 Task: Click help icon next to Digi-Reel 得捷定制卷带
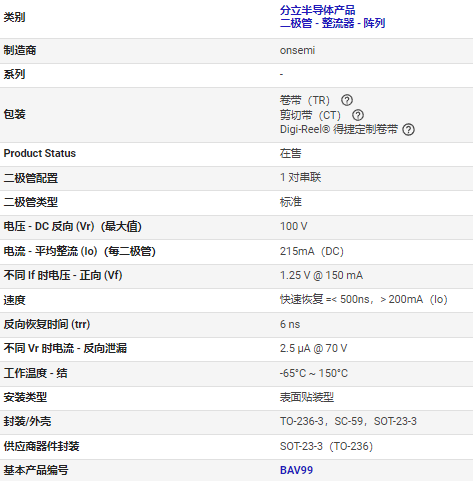point(408,129)
